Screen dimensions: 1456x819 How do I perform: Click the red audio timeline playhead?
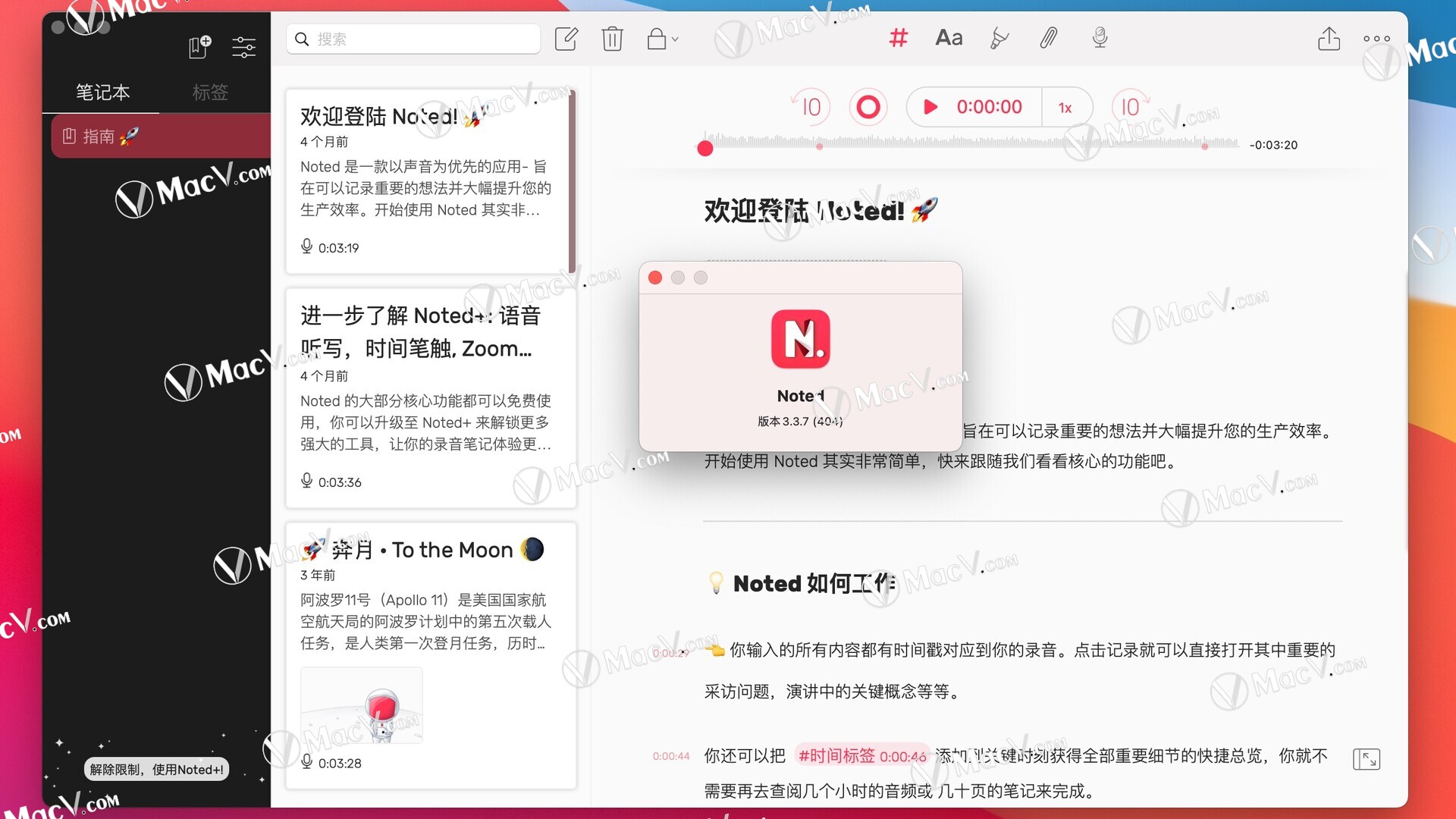[x=705, y=149]
